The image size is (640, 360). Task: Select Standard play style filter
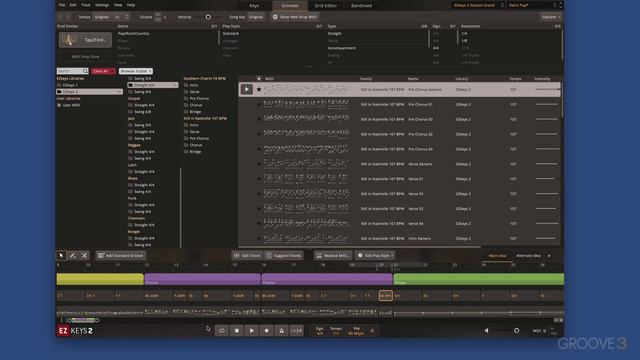(x=231, y=33)
